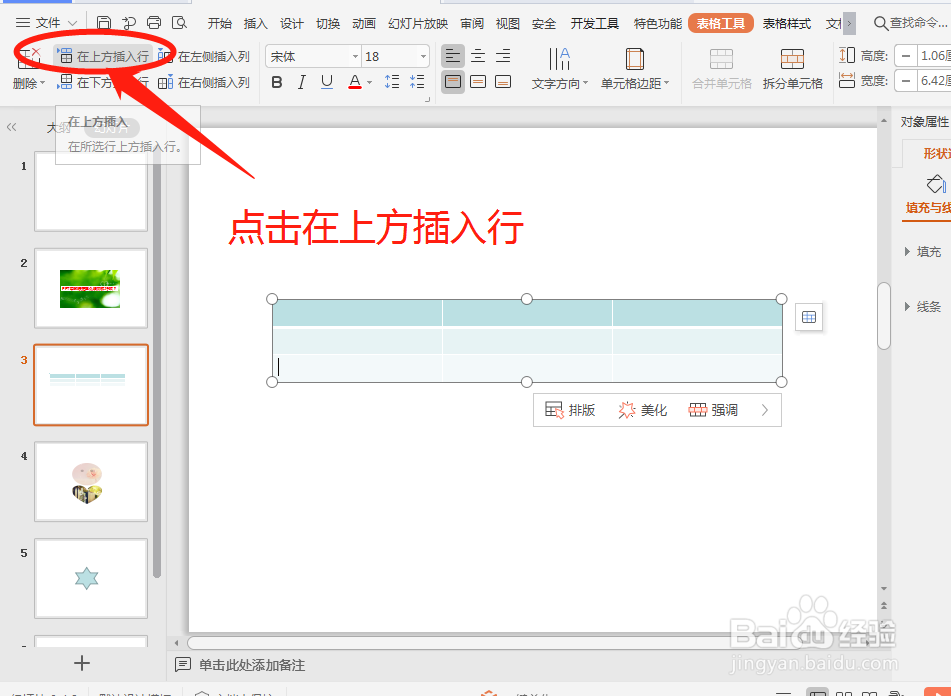Collapse the slide panel with double chevron
This screenshot has height=696, width=951.
point(12,127)
